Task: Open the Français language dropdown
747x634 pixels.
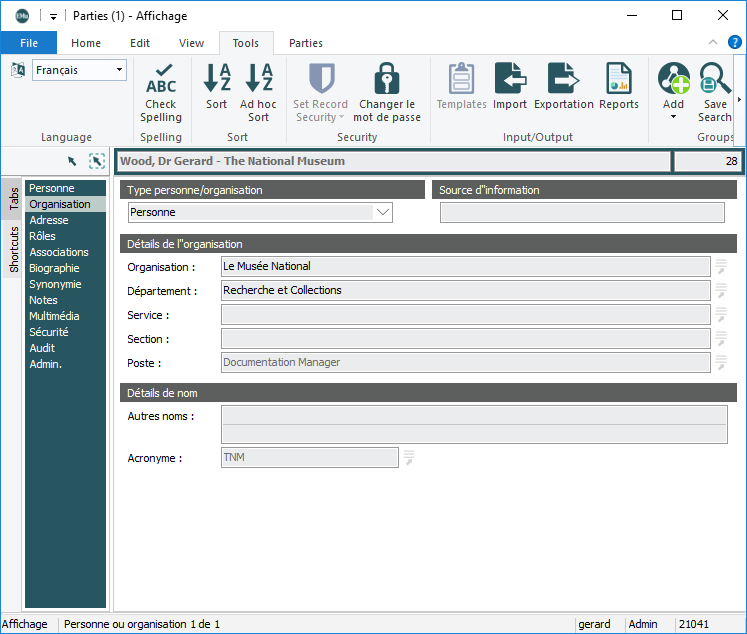Action: tap(120, 70)
